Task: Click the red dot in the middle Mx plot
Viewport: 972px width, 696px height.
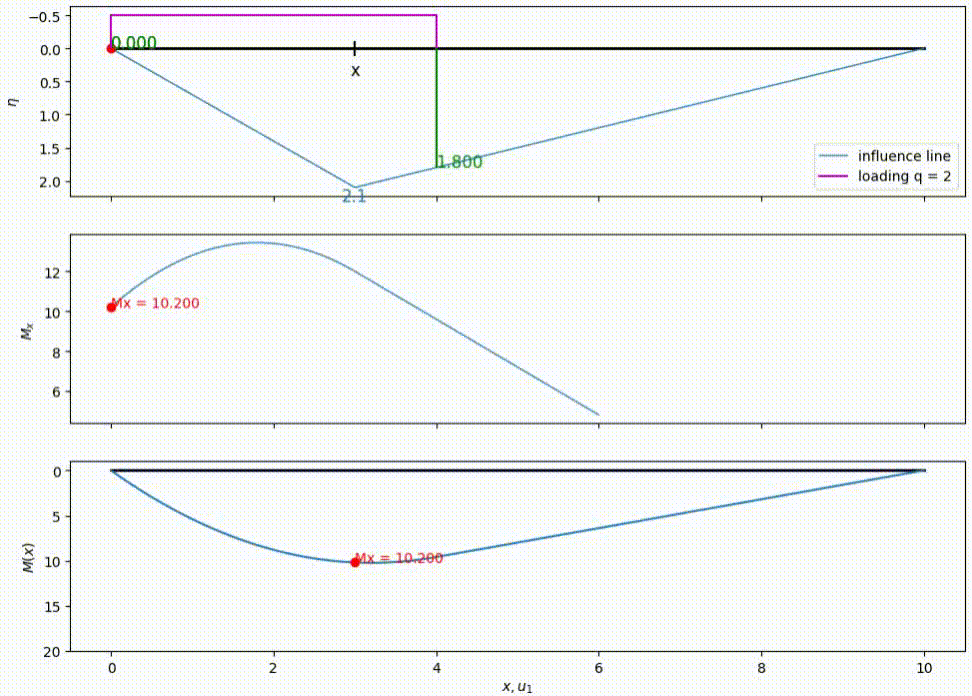Action: (111, 307)
